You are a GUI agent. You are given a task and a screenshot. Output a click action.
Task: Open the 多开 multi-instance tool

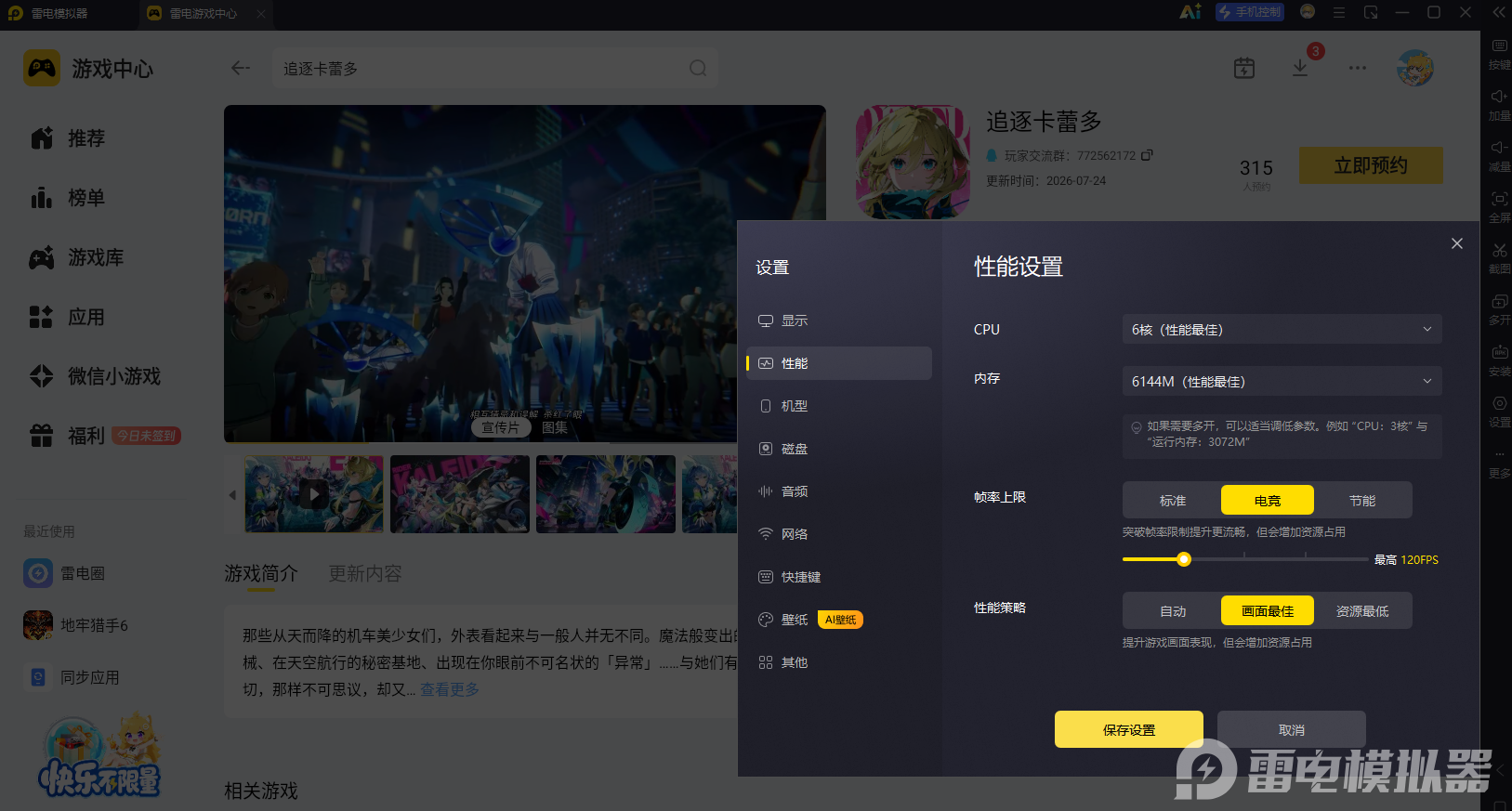click(x=1499, y=308)
